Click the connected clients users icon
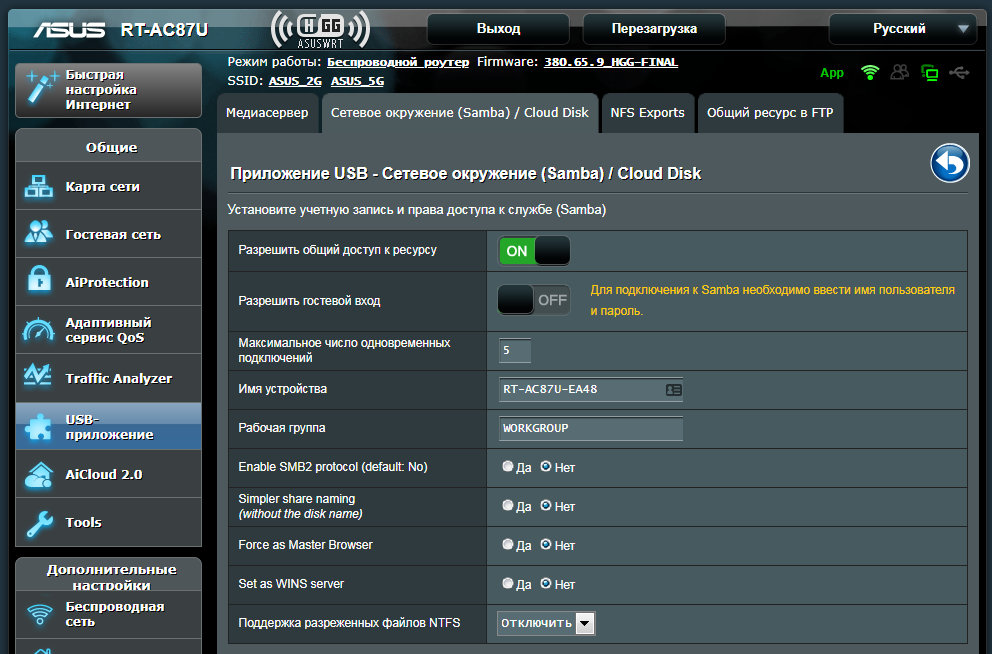Viewport: 992px width, 654px height. pyautogui.click(x=900, y=73)
